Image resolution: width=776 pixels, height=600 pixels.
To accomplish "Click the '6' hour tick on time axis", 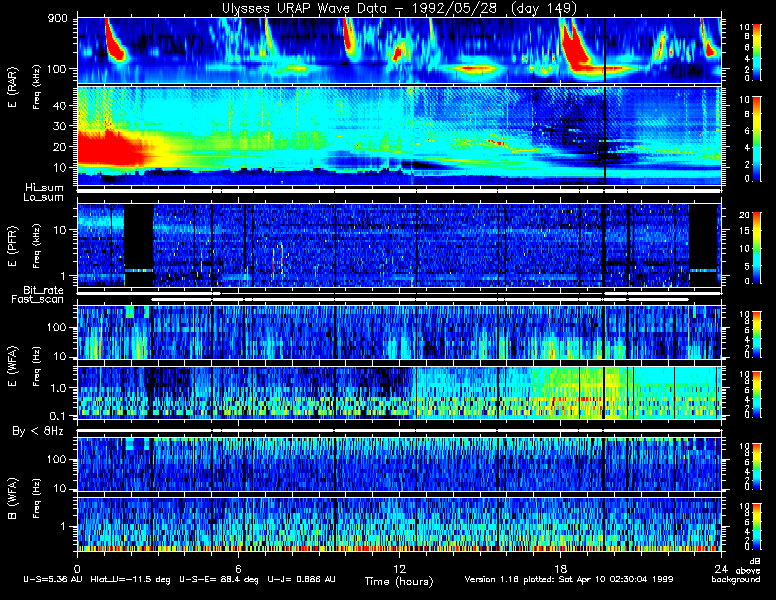I will click(238, 568).
